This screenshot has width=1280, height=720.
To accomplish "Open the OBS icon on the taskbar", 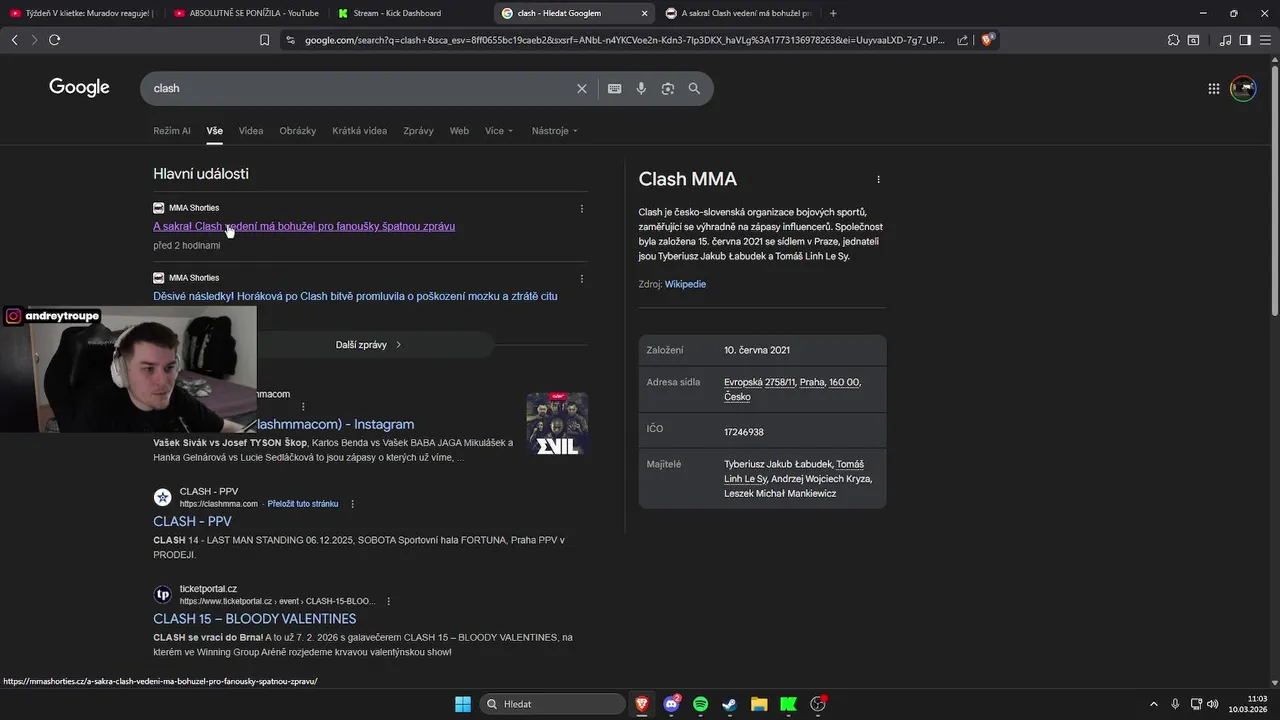I will point(818,704).
